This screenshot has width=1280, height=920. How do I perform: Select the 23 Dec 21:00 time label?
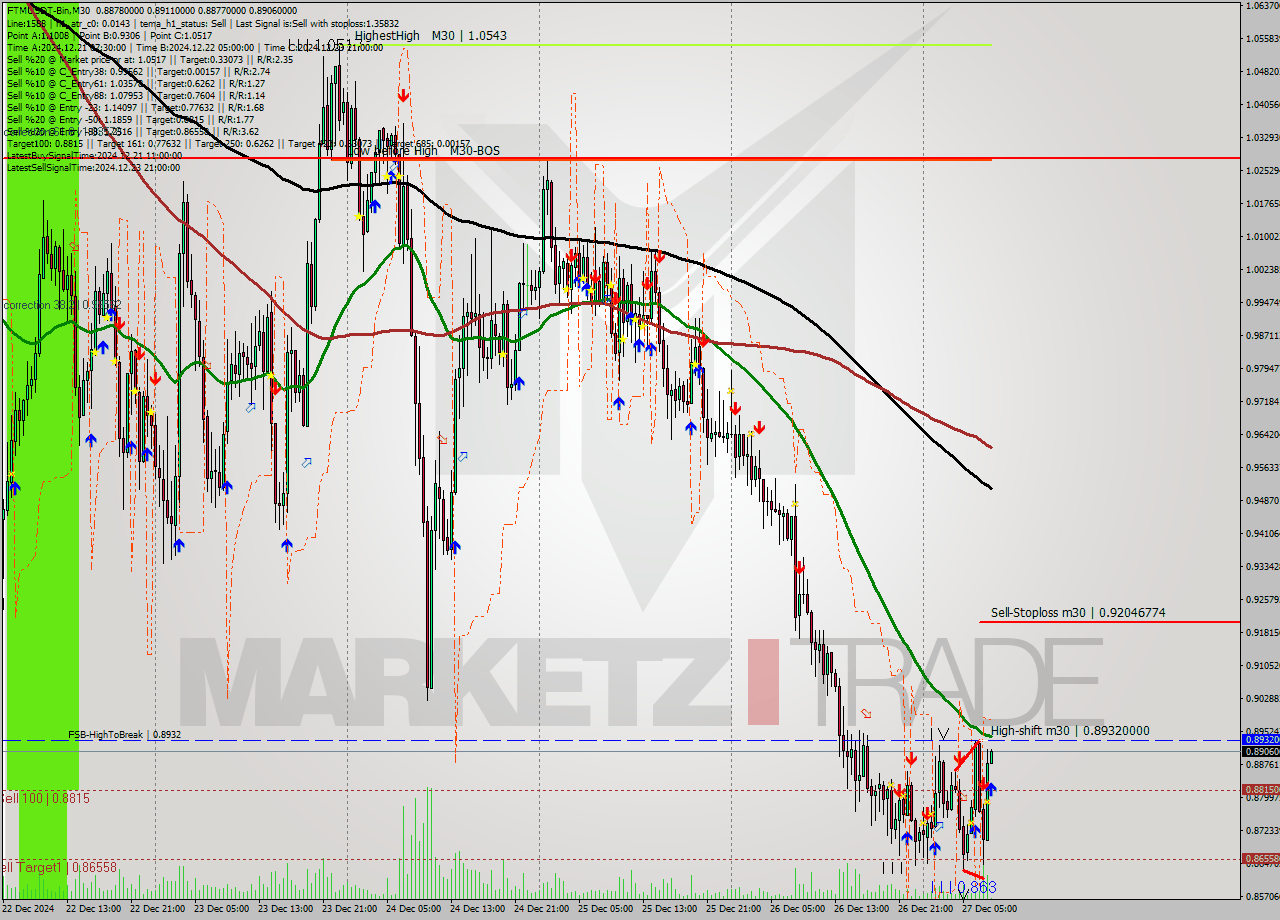[x=350, y=909]
